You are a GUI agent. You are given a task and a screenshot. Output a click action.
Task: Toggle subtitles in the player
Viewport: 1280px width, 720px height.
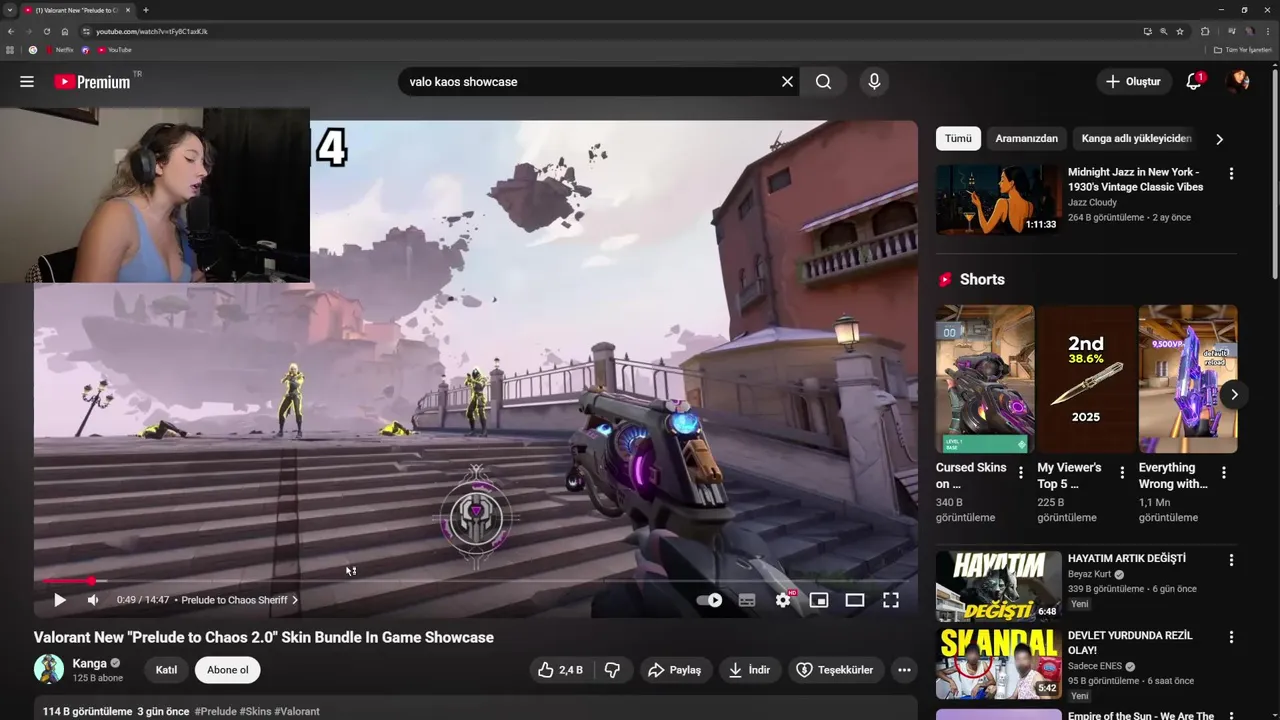(747, 600)
